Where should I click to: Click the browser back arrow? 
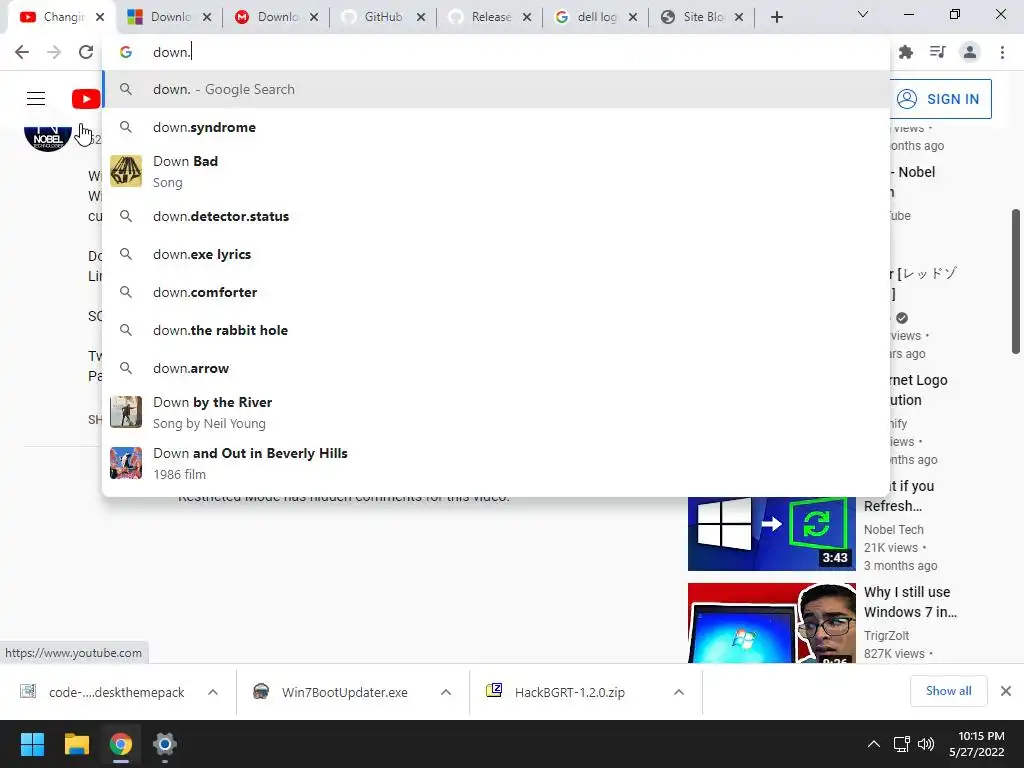pyautogui.click(x=22, y=52)
